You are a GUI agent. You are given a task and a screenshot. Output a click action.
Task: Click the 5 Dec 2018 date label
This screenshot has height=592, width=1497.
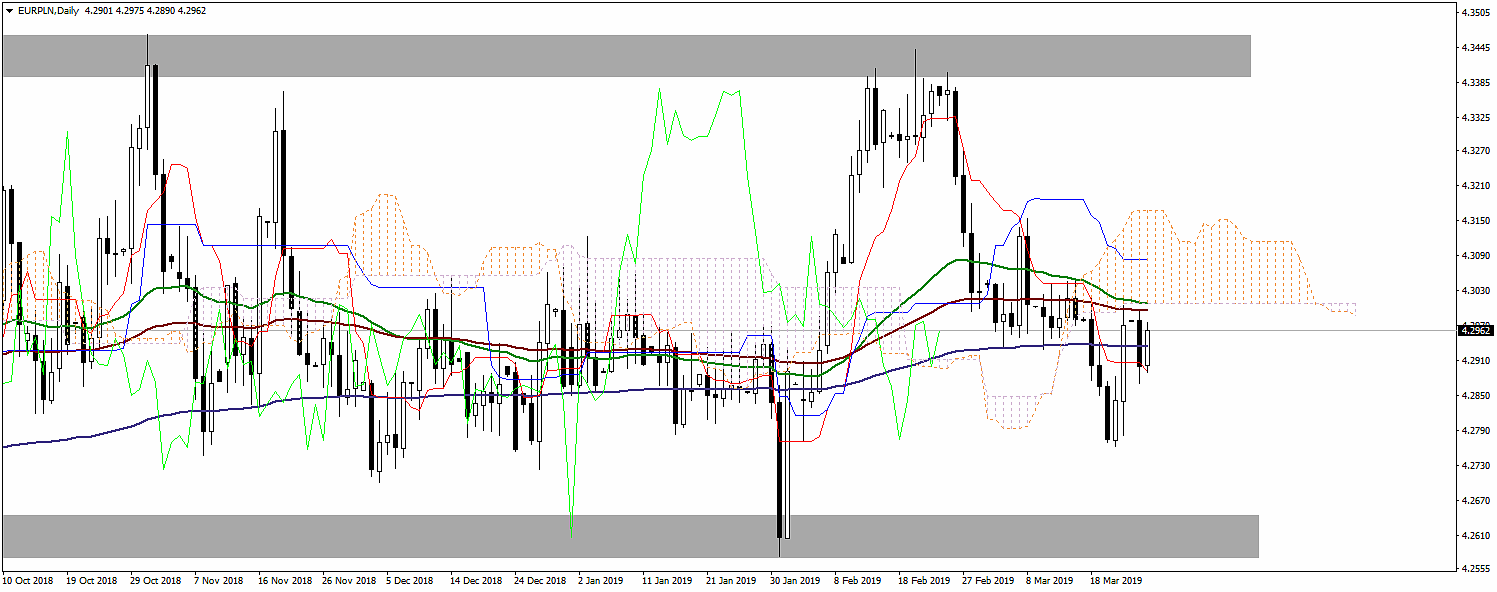point(411,580)
